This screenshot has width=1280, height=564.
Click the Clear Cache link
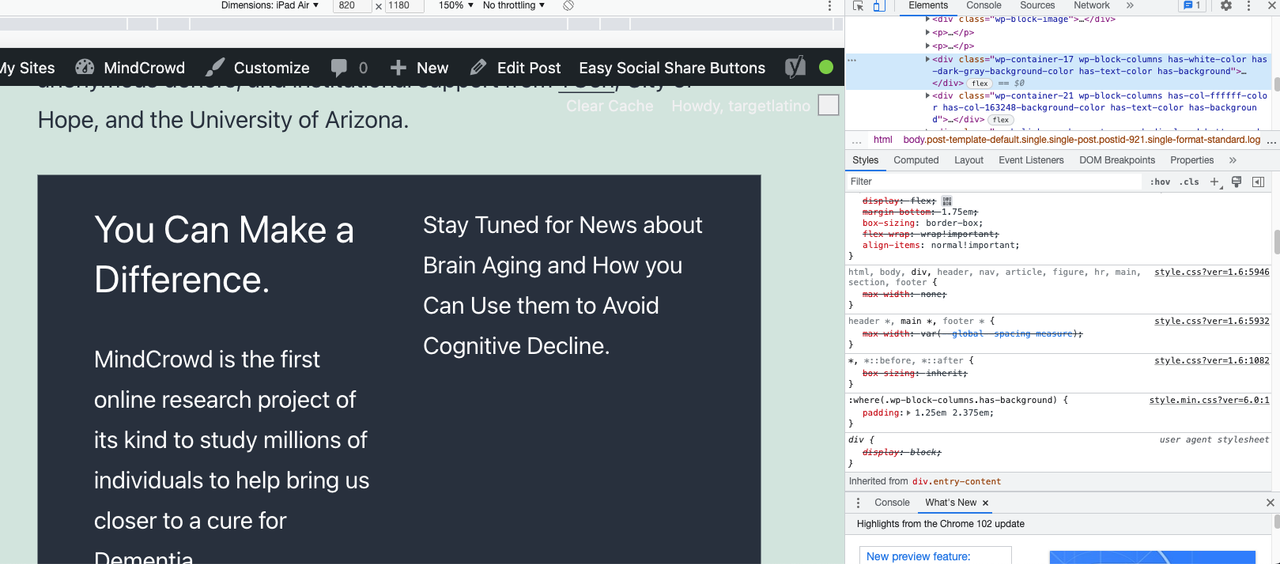[x=609, y=106]
